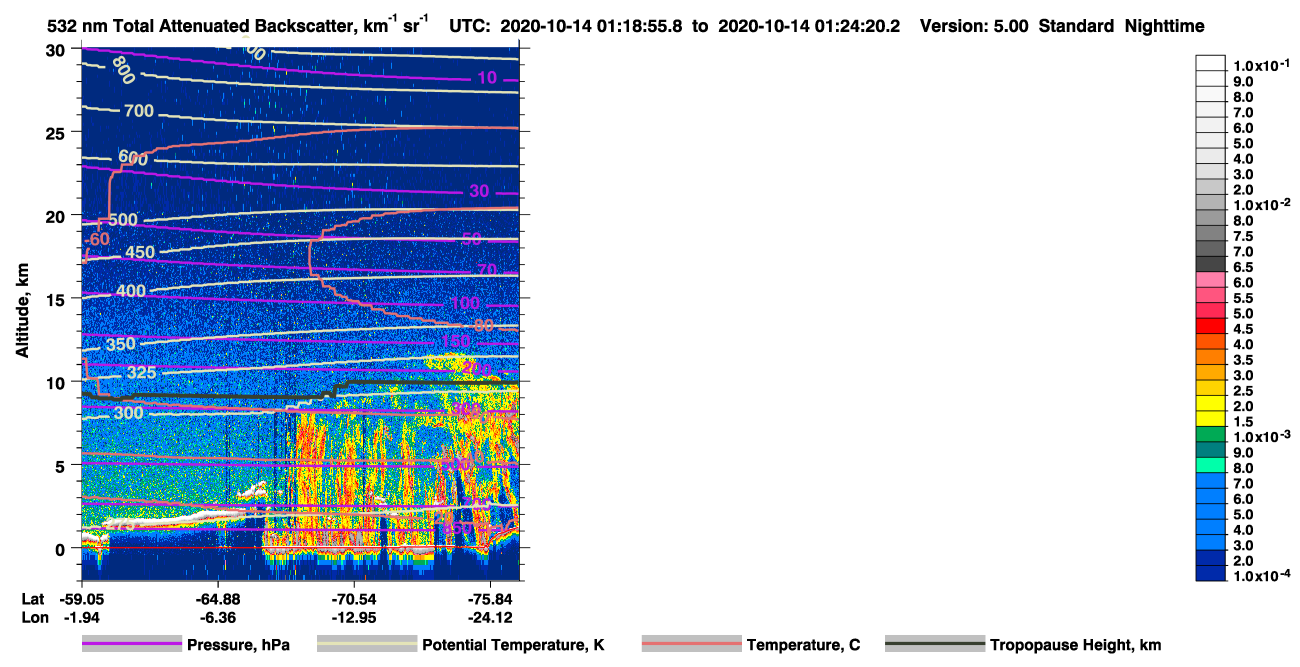Click the 300 K potential temperature contour label
Screen dimensions: 1300x667
pos(129,412)
